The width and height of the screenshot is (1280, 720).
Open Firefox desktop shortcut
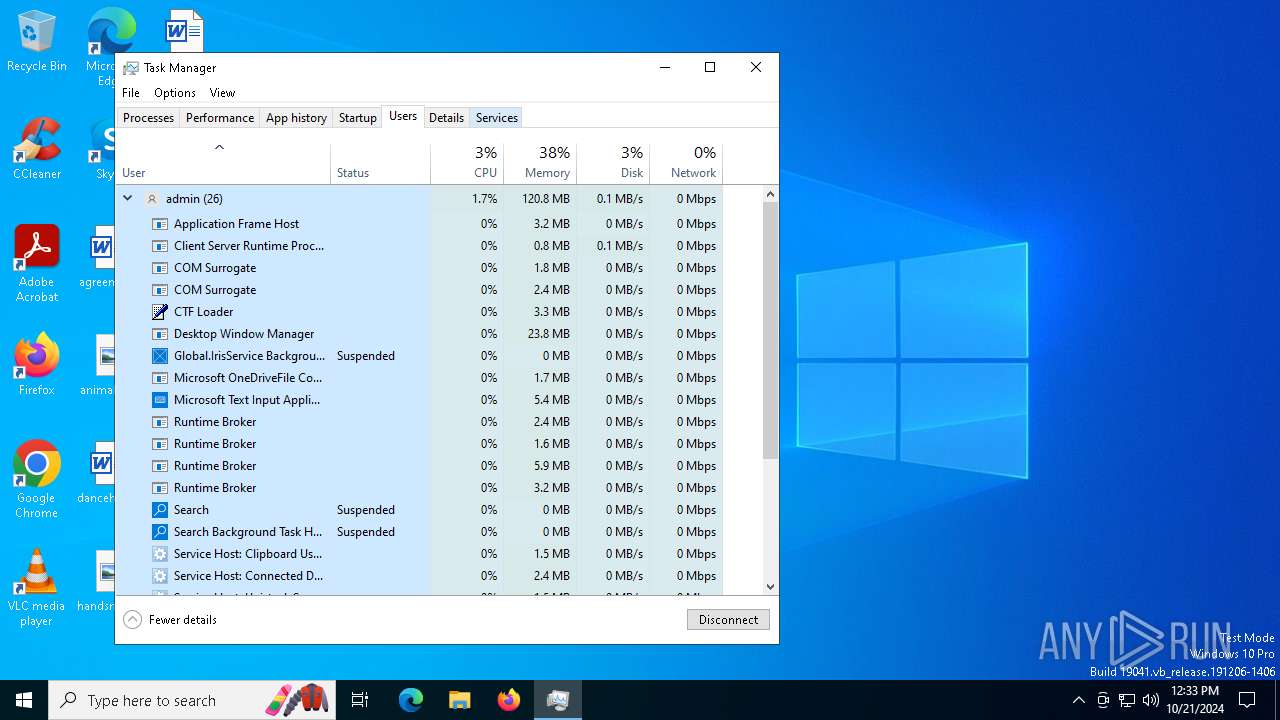click(x=36, y=364)
